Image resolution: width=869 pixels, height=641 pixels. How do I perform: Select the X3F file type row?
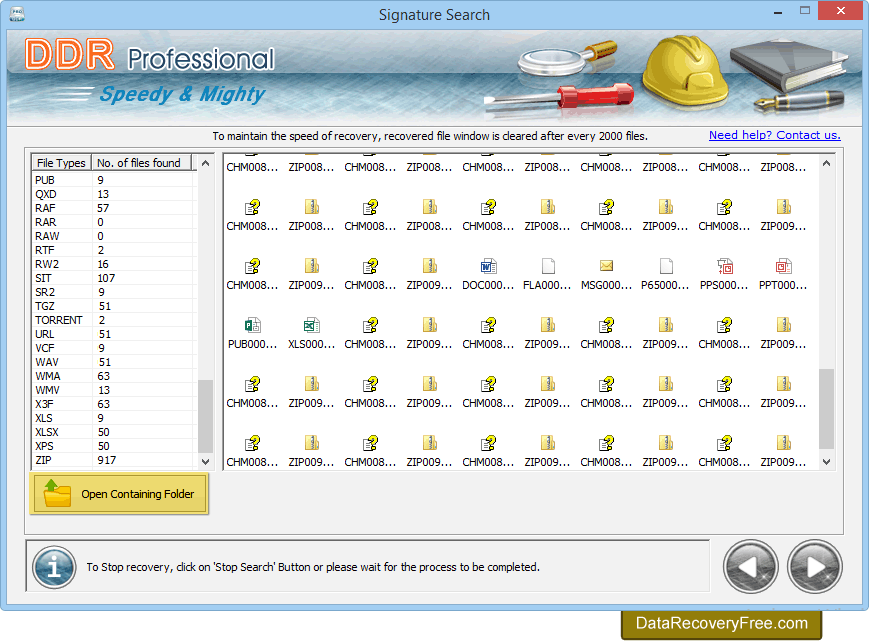114,404
